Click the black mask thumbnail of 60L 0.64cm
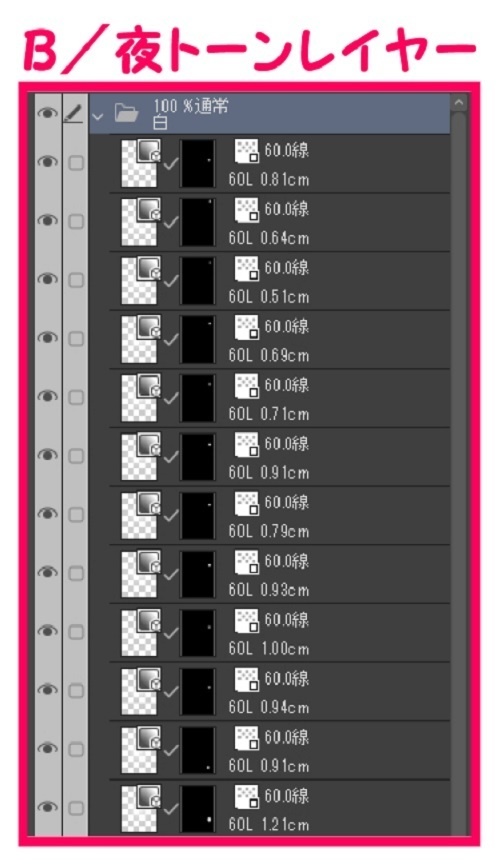The image size is (500, 867). [x=197, y=222]
